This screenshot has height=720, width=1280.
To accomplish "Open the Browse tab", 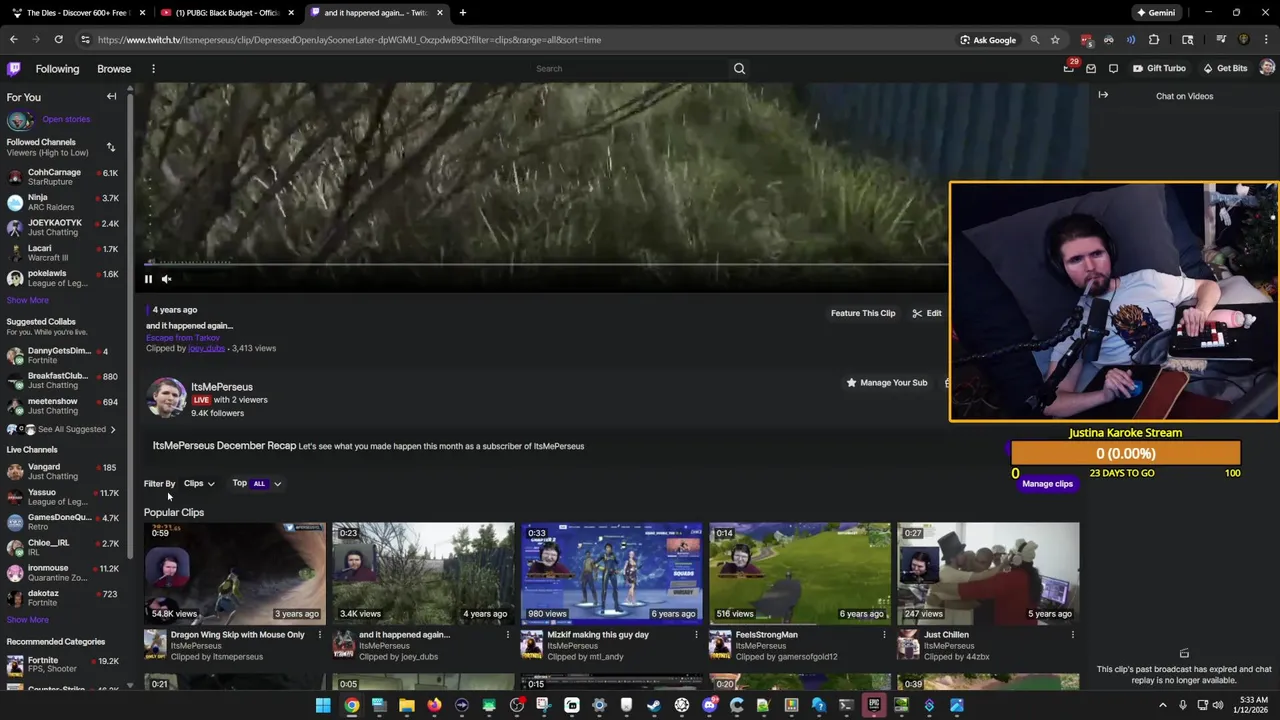I will (114, 69).
